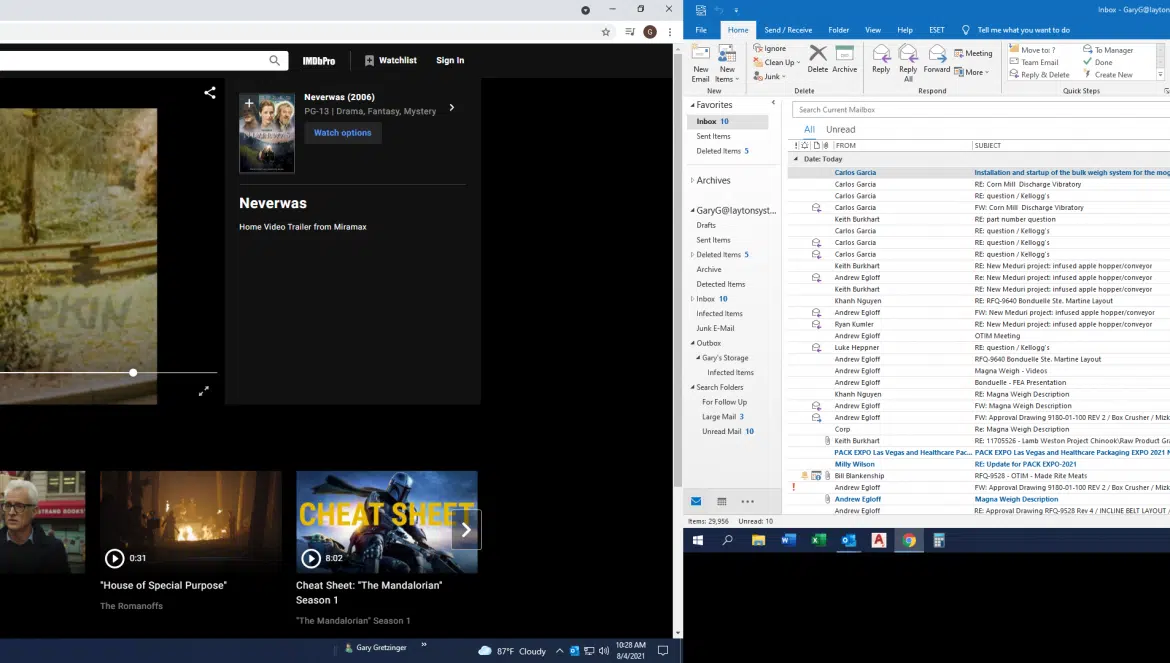Open the Junk dropdown in Delete group
The height and width of the screenshot is (663, 1170).
coord(772,76)
